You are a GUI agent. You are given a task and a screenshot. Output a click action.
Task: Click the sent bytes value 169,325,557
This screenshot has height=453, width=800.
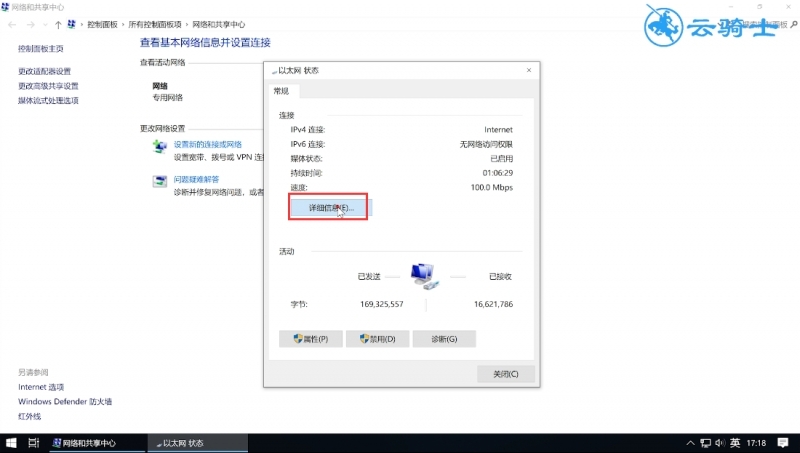382,304
